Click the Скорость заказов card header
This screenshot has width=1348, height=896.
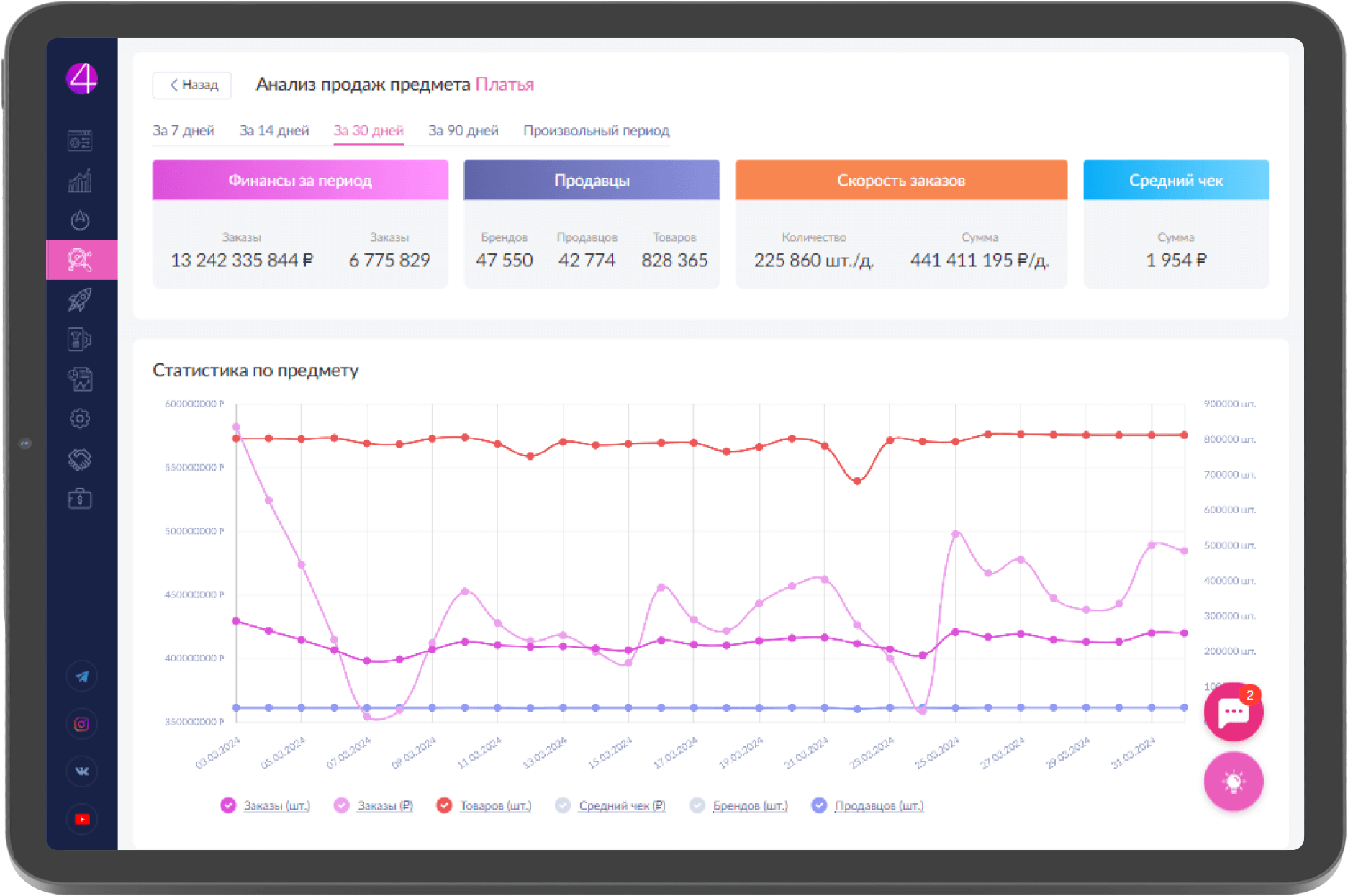coord(901,180)
